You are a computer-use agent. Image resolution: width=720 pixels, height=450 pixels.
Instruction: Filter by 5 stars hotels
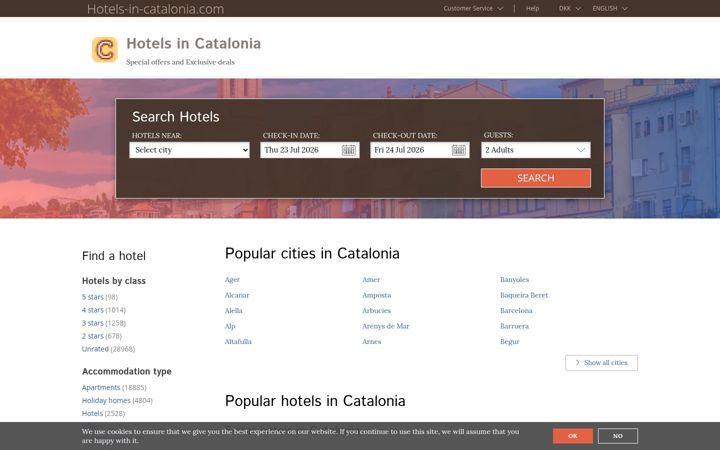click(x=93, y=297)
